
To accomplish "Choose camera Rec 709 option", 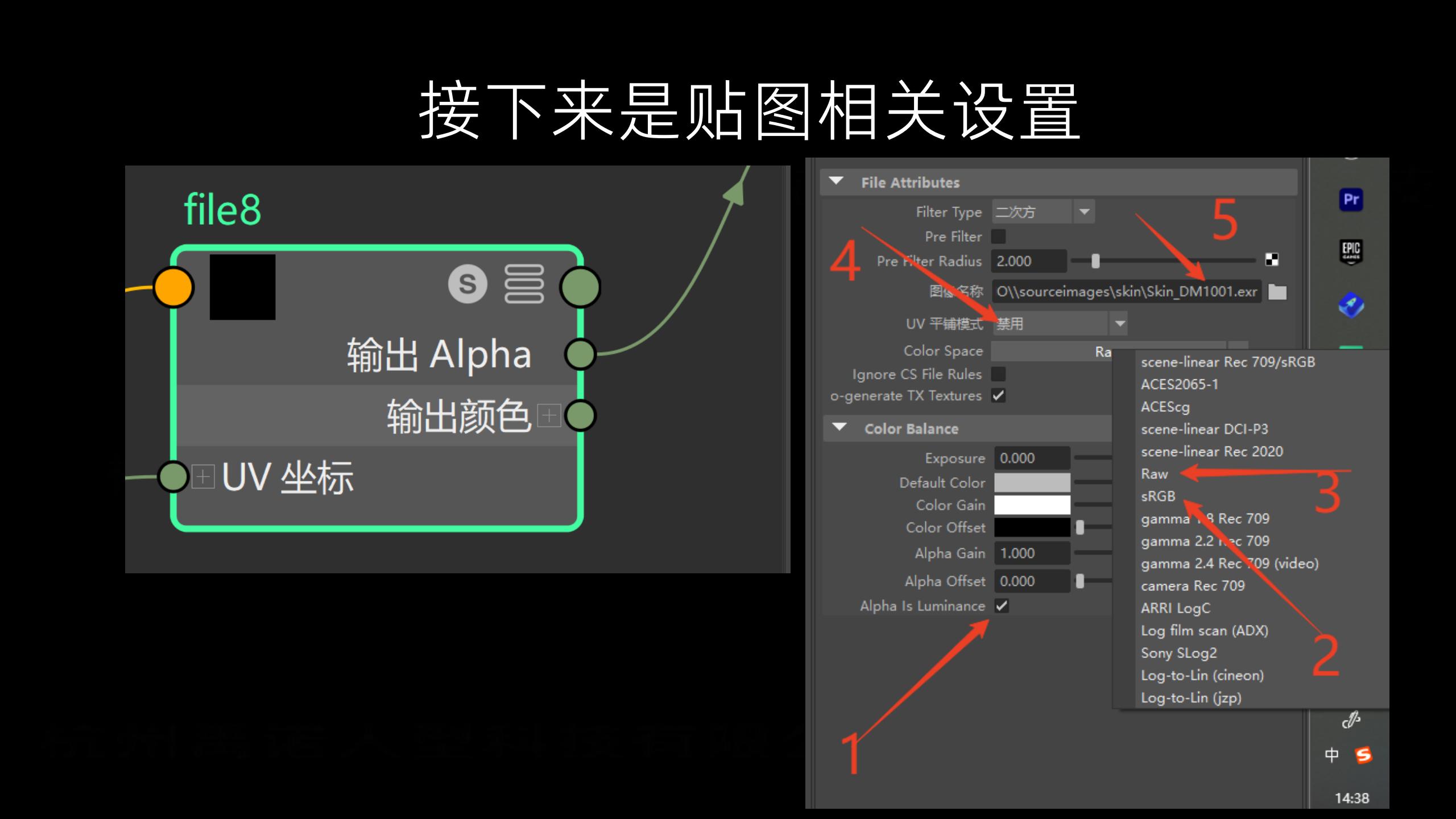I will [x=1193, y=585].
